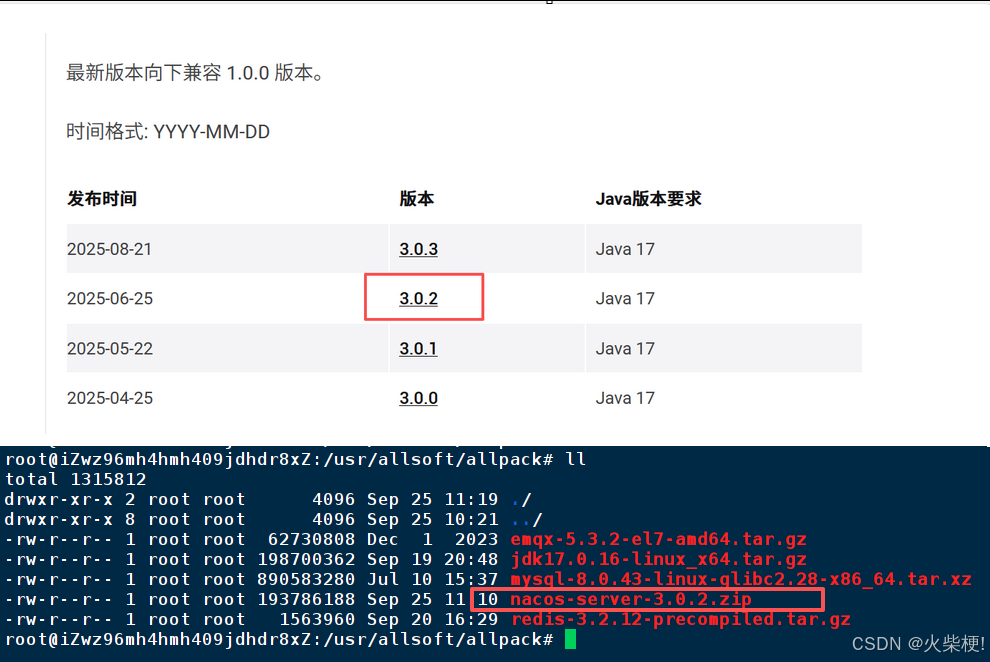Click the 时间格式: YYYY-MM-DD line
Image resolution: width=990 pixels, height=662 pixels.
168,131
